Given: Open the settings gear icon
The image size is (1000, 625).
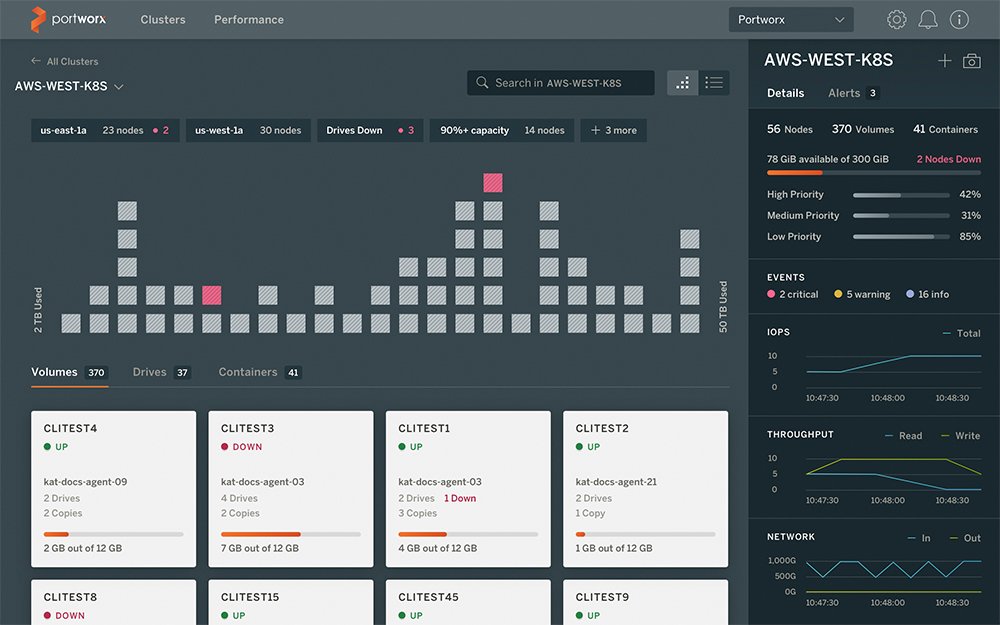Looking at the screenshot, I should 896,19.
